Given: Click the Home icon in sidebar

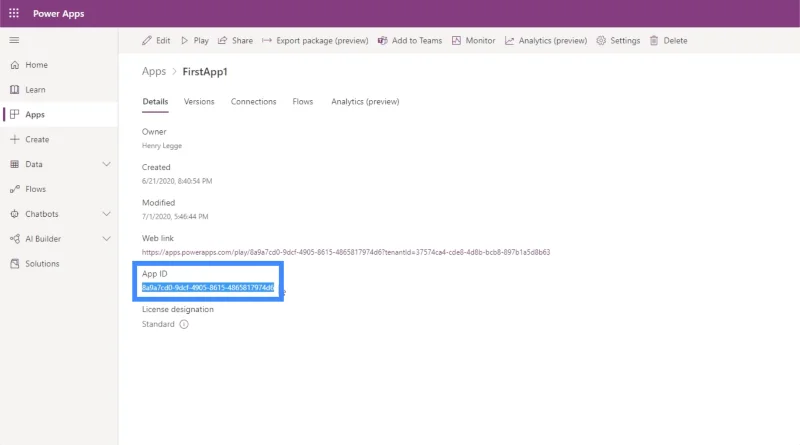Looking at the screenshot, I should pos(15,65).
